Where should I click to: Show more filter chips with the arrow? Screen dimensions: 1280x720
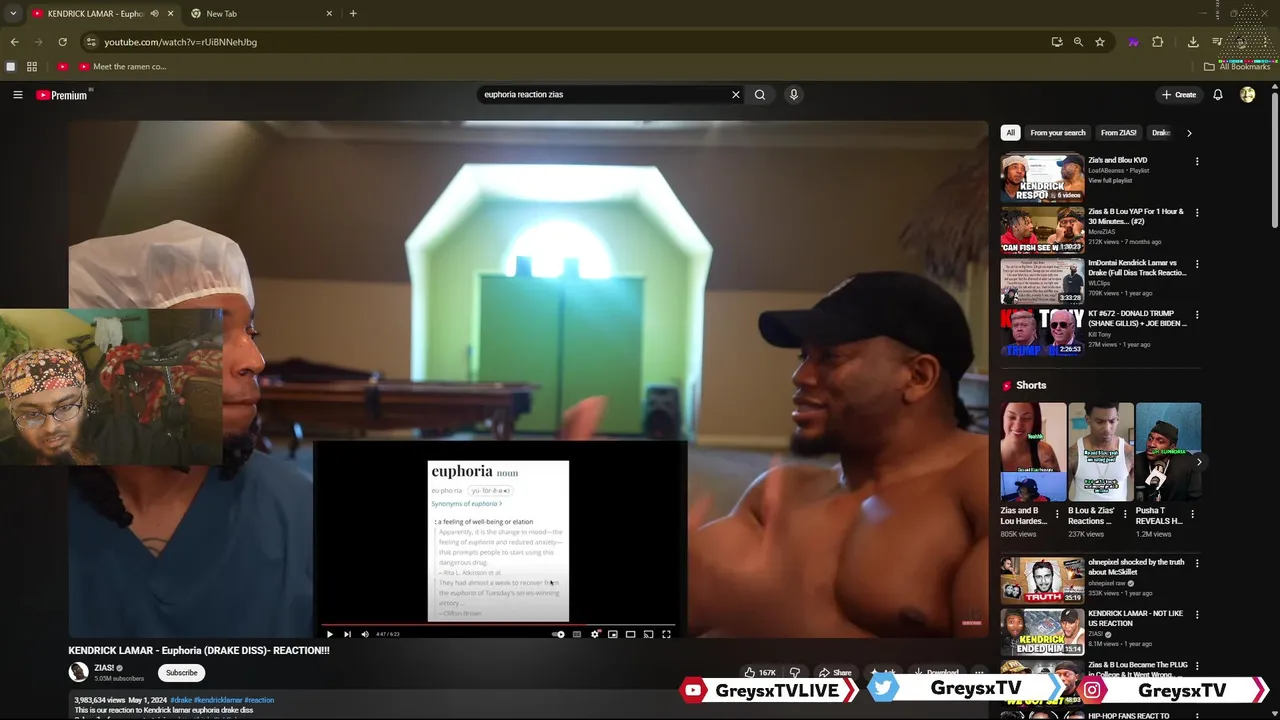(1189, 133)
